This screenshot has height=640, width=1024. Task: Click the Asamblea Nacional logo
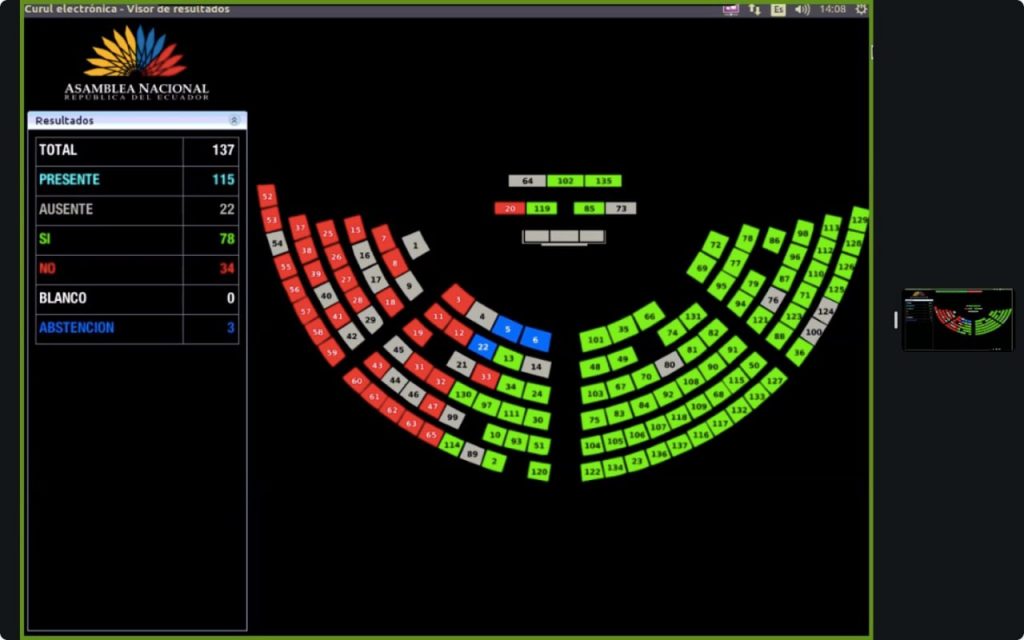click(136, 63)
